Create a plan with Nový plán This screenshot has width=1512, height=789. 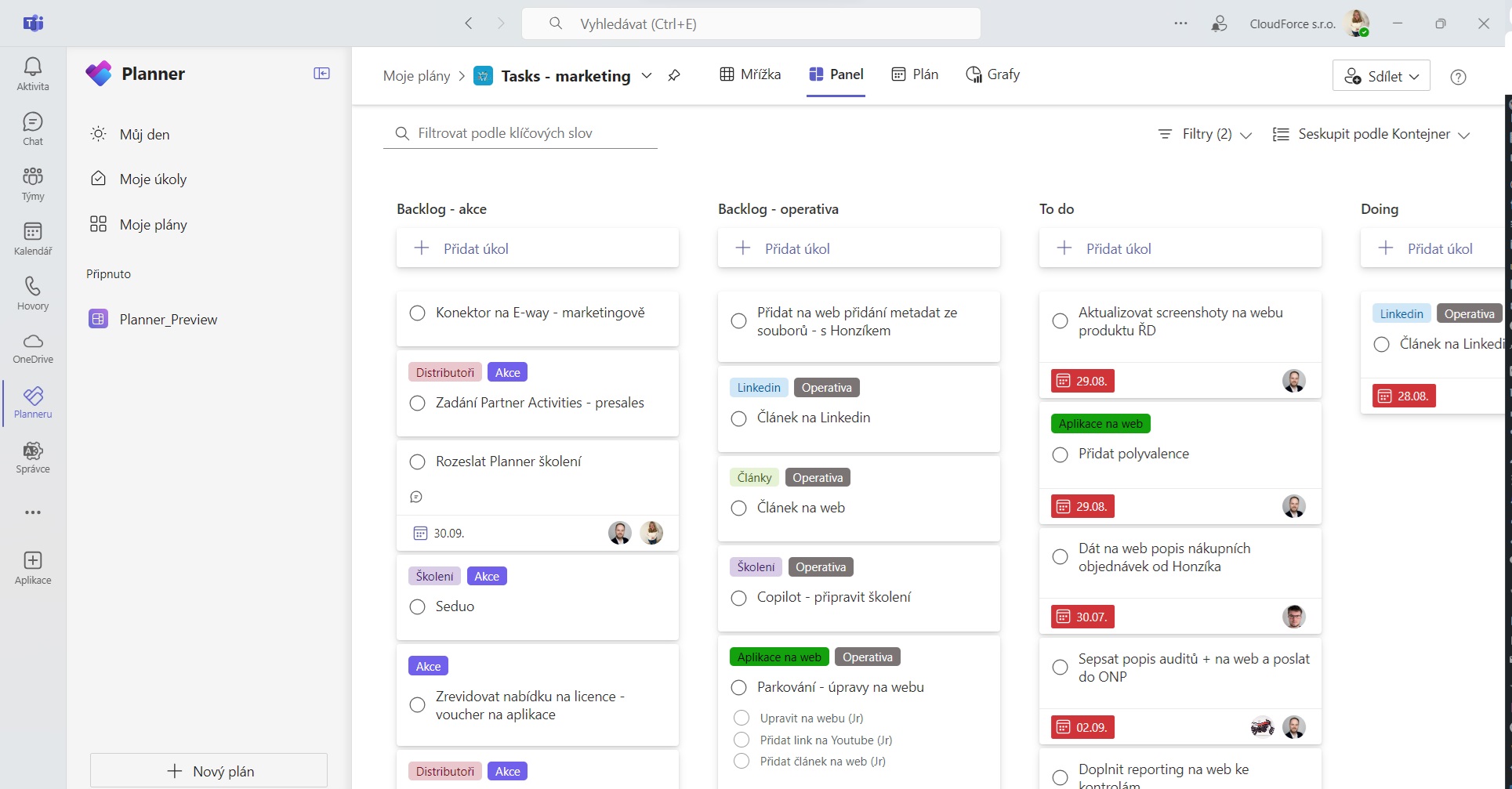(208, 771)
